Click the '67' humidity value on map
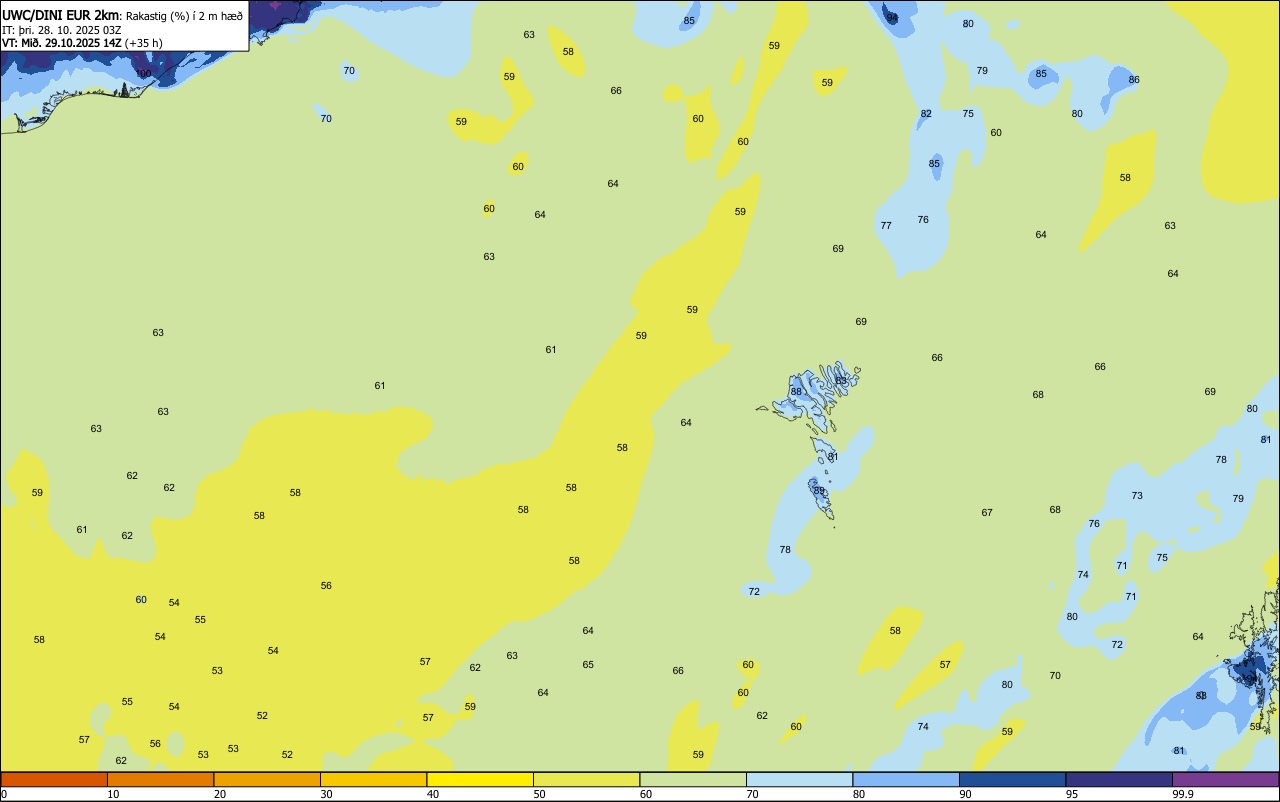This screenshot has height=802, width=1280. [987, 513]
